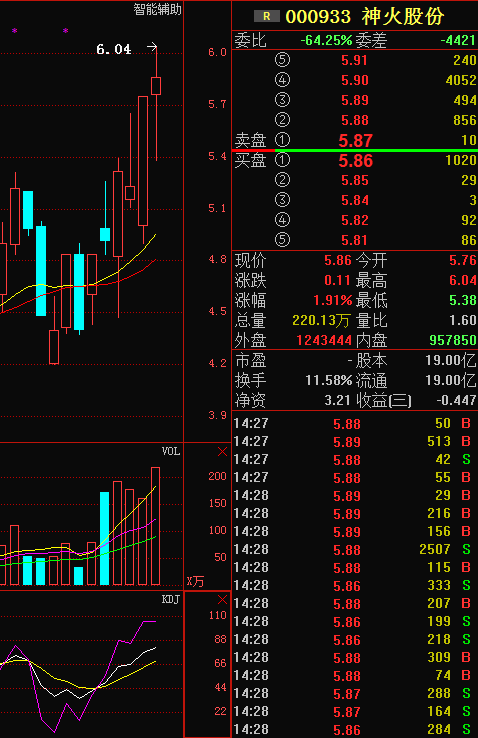Click the 收益(三) value -0.447
The height and width of the screenshot is (738, 478).
click(456, 401)
